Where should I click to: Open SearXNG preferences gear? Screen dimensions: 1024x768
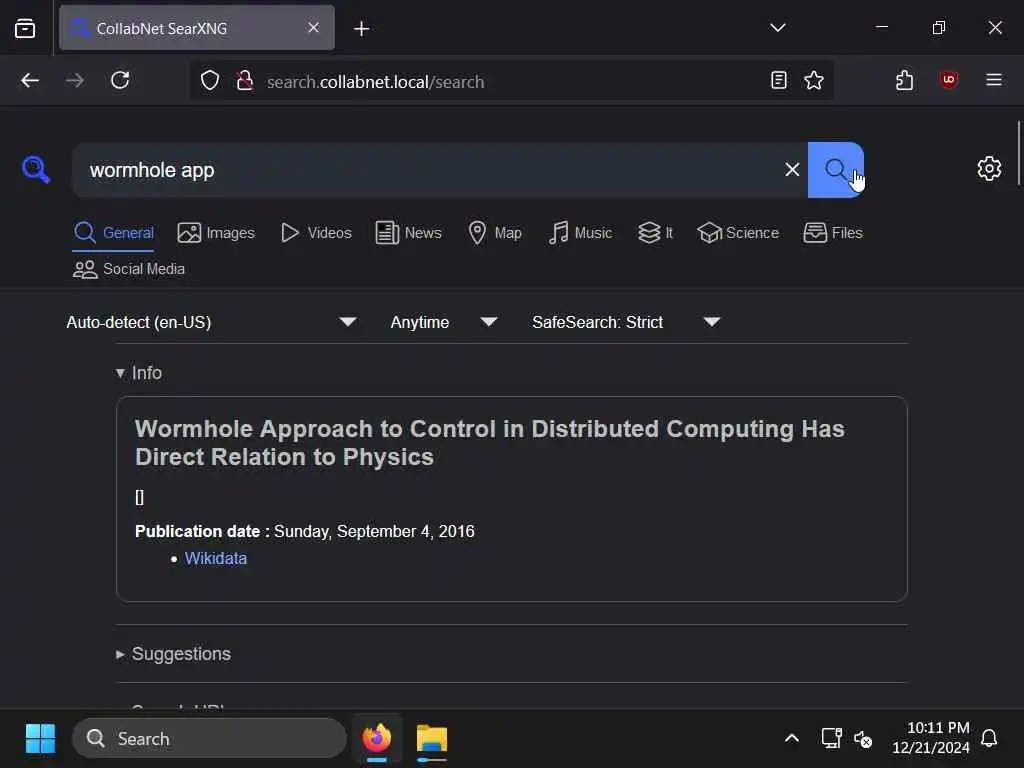(x=989, y=168)
